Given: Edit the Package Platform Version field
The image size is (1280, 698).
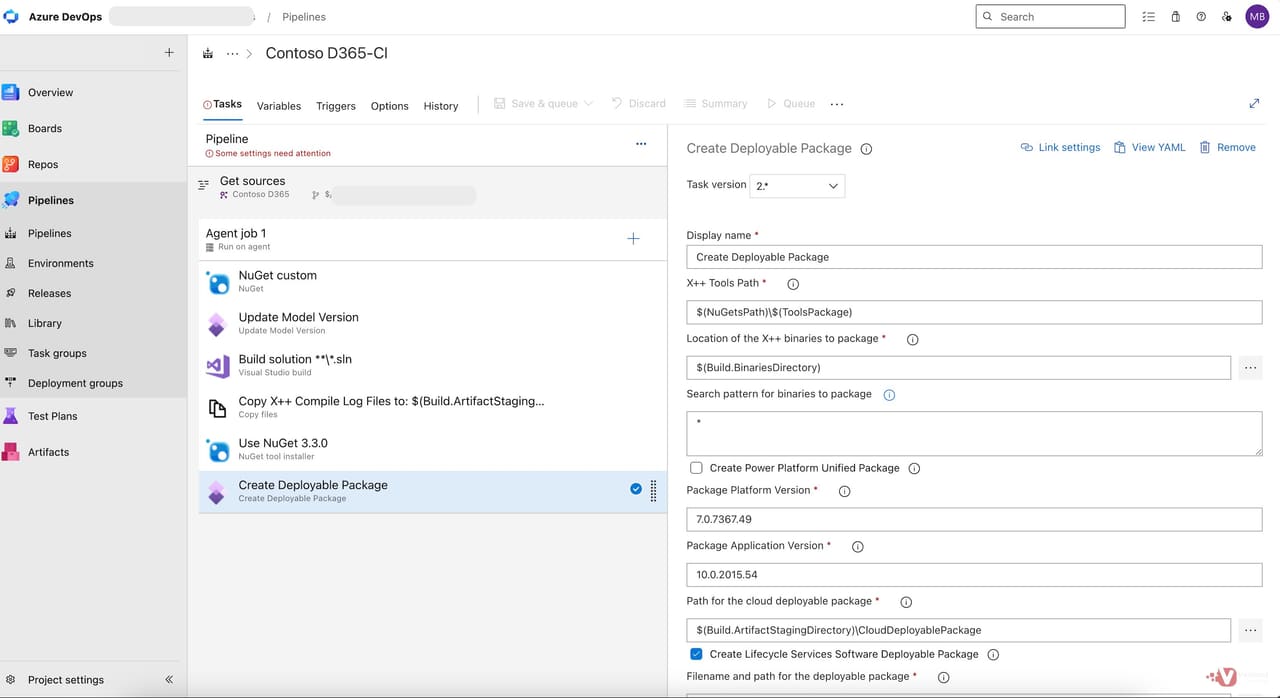Looking at the screenshot, I should tap(974, 520).
